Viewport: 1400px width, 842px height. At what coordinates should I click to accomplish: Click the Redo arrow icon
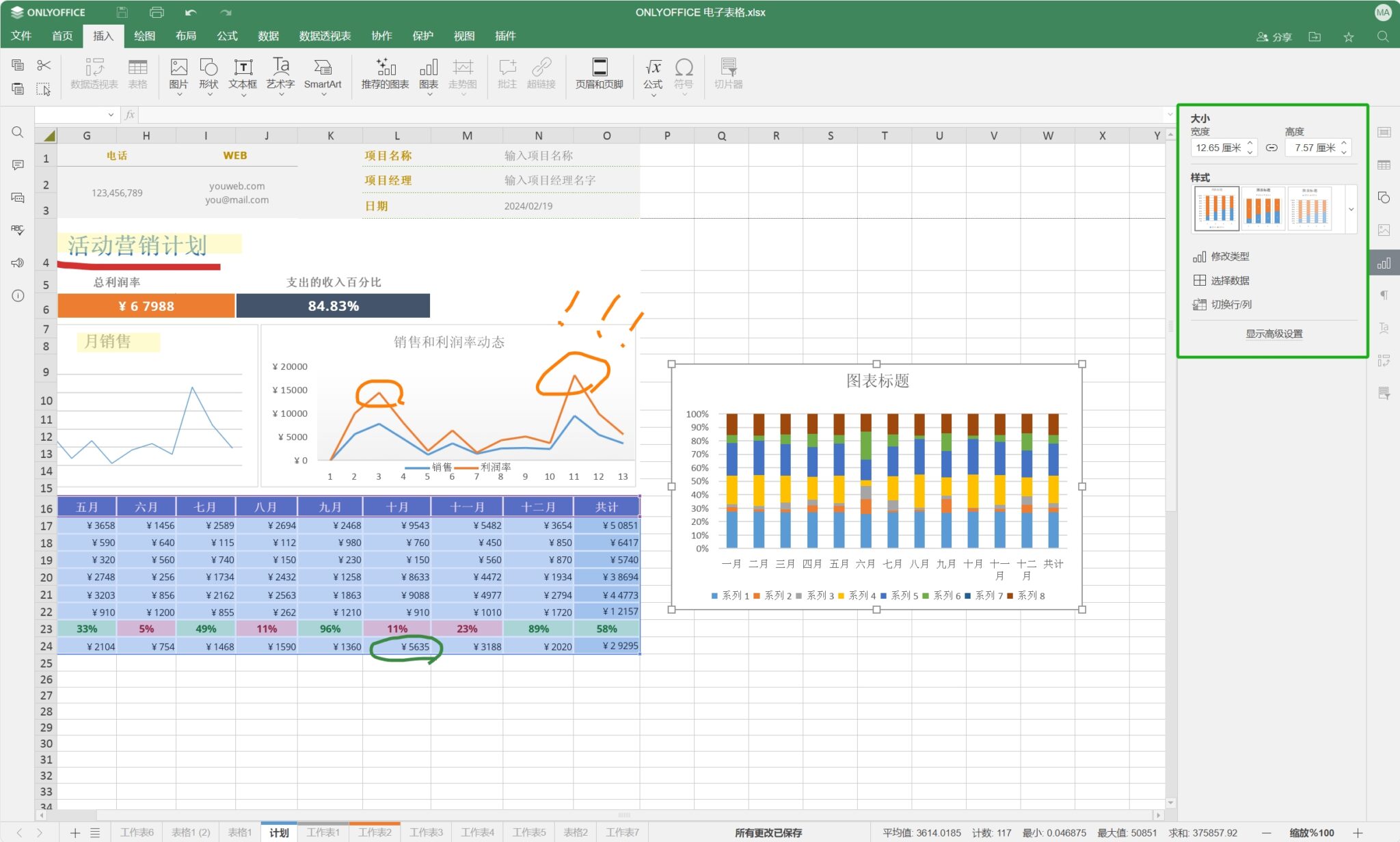click(x=226, y=12)
